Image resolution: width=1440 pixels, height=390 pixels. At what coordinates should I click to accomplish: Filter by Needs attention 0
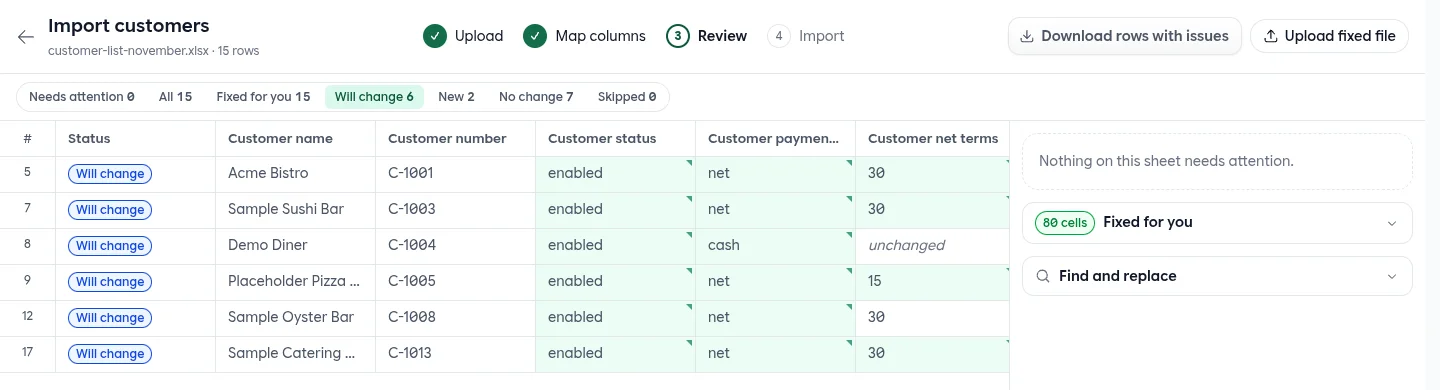(82, 97)
